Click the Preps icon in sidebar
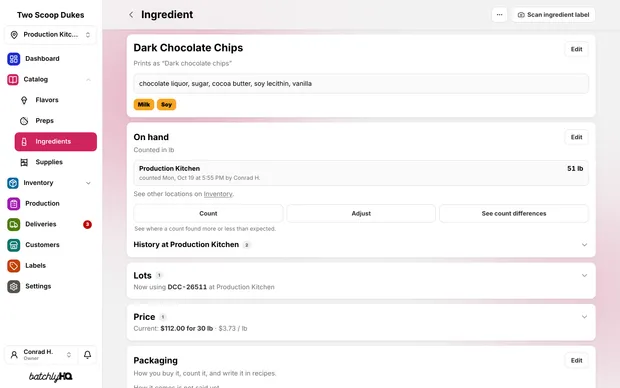This screenshot has width=620, height=388. (x=24, y=121)
